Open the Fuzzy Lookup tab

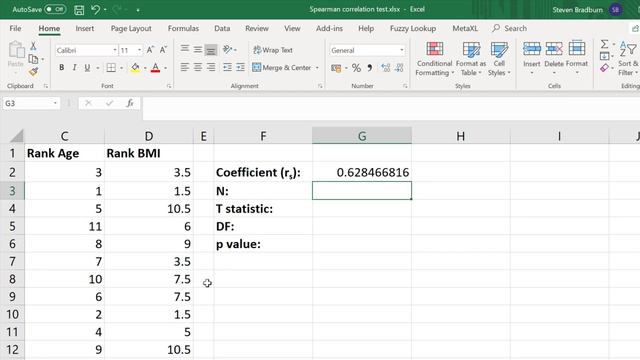[x=413, y=28]
